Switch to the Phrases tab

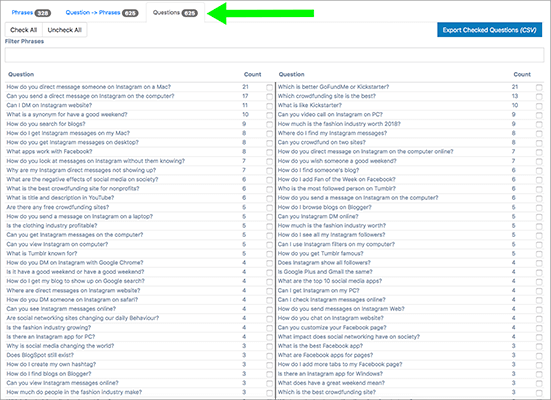[x=31, y=13]
